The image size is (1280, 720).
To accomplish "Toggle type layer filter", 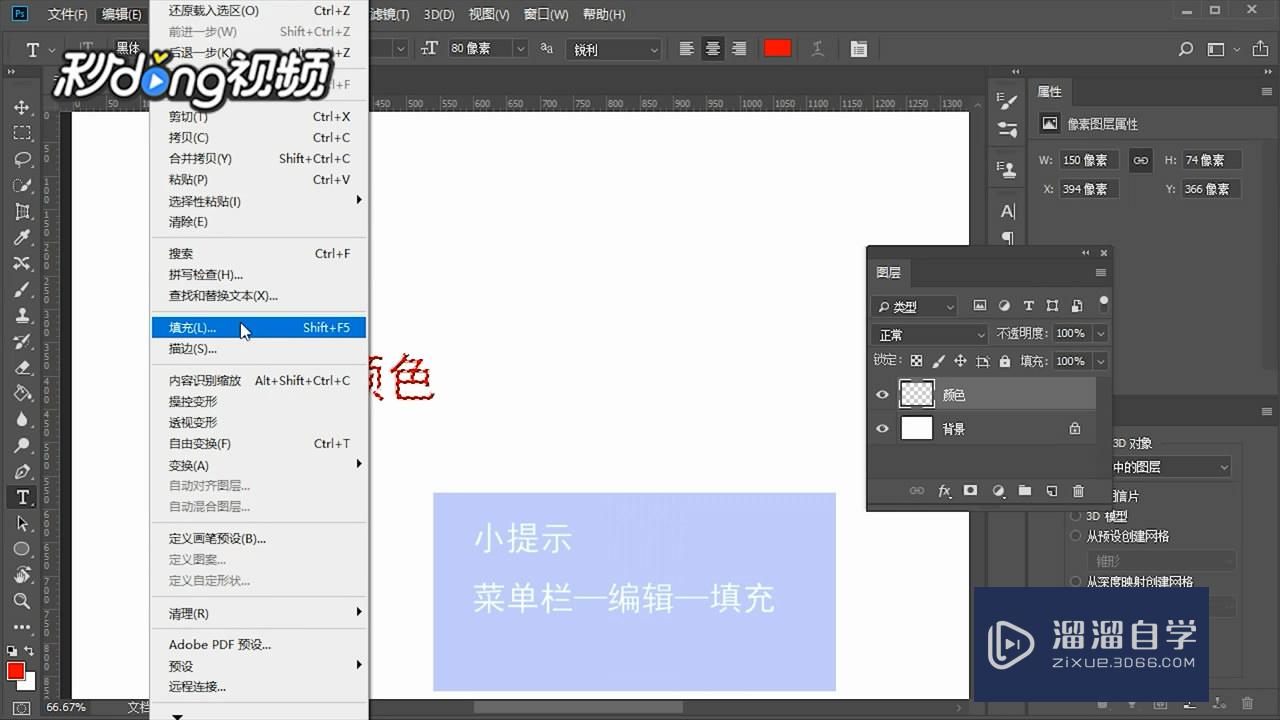I will pyautogui.click(x=1028, y=306).
